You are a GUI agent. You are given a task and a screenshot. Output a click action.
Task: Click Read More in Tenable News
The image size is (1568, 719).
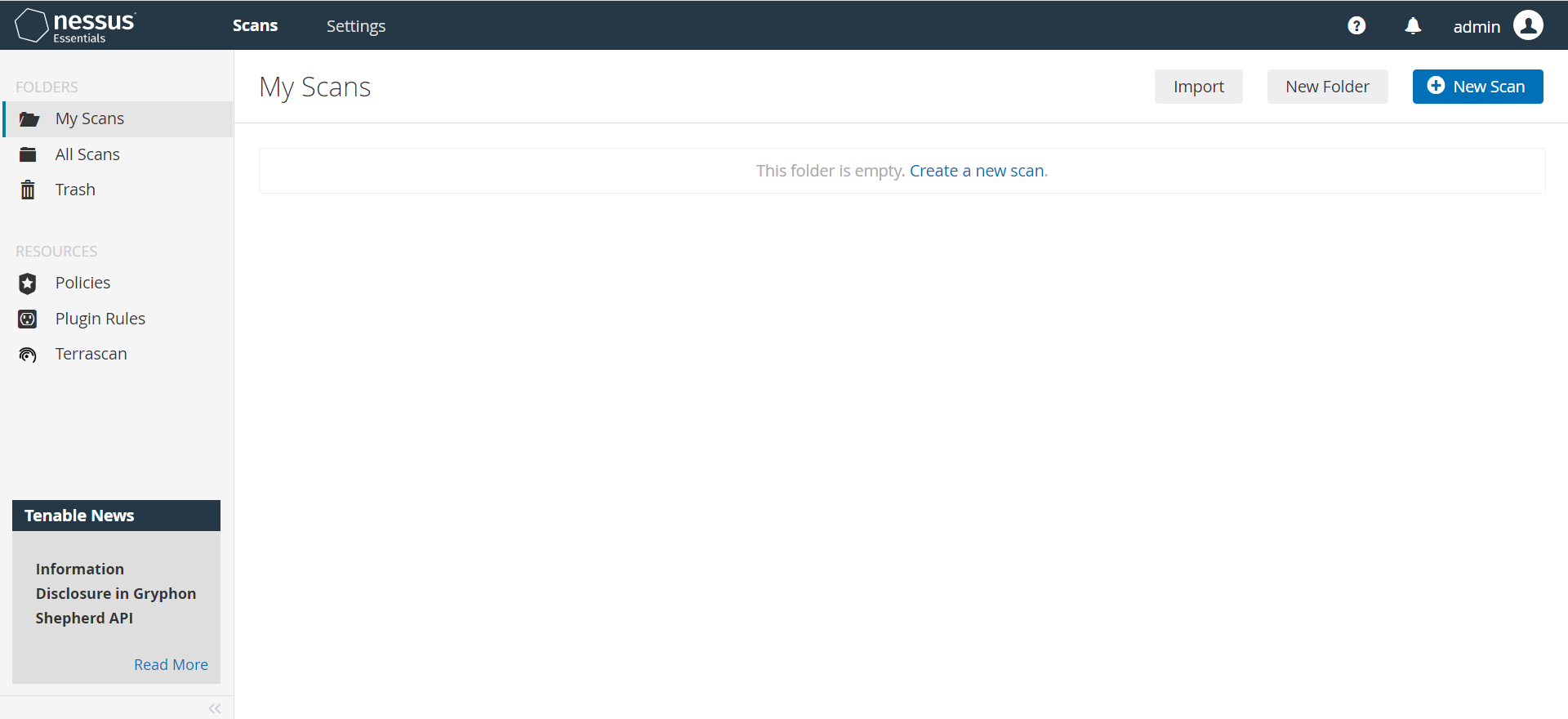pyautogui.click(x=171, y=665)
